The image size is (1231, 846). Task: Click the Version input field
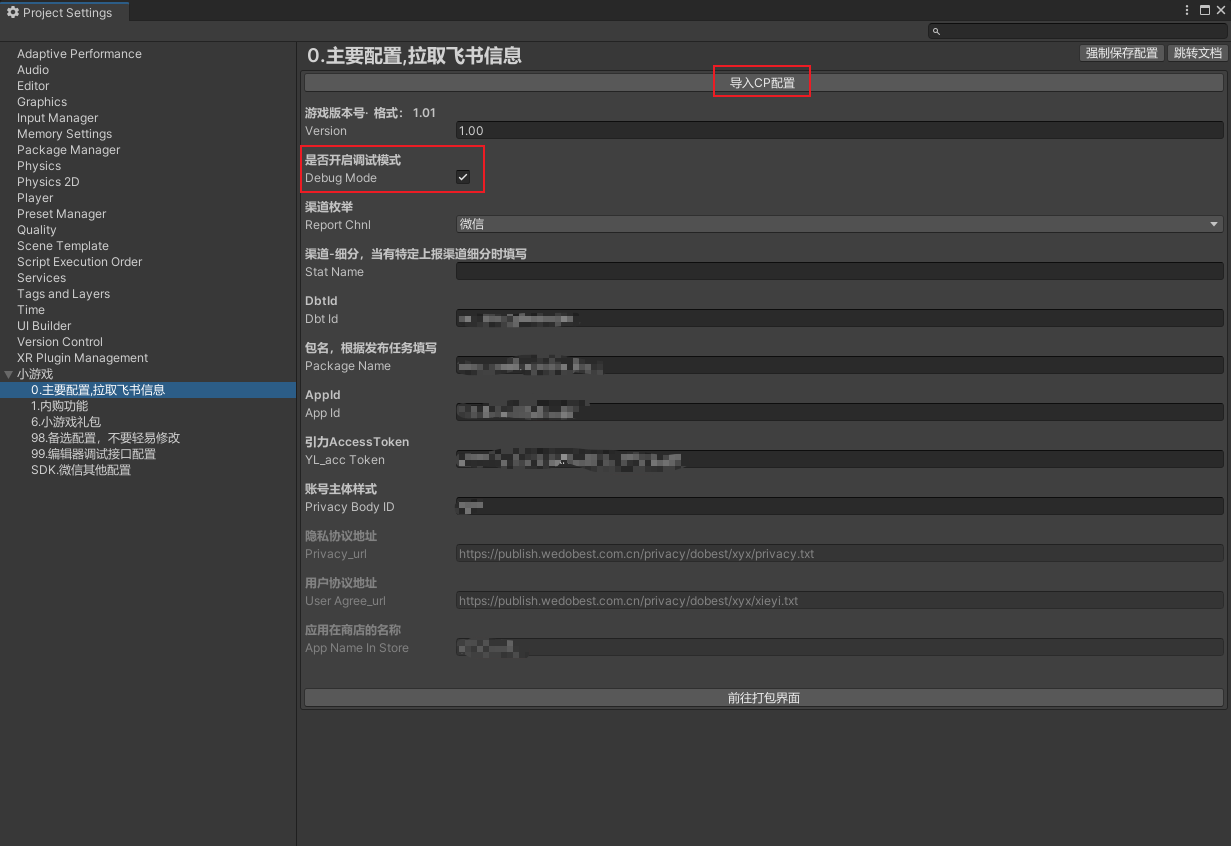point(838,131)
